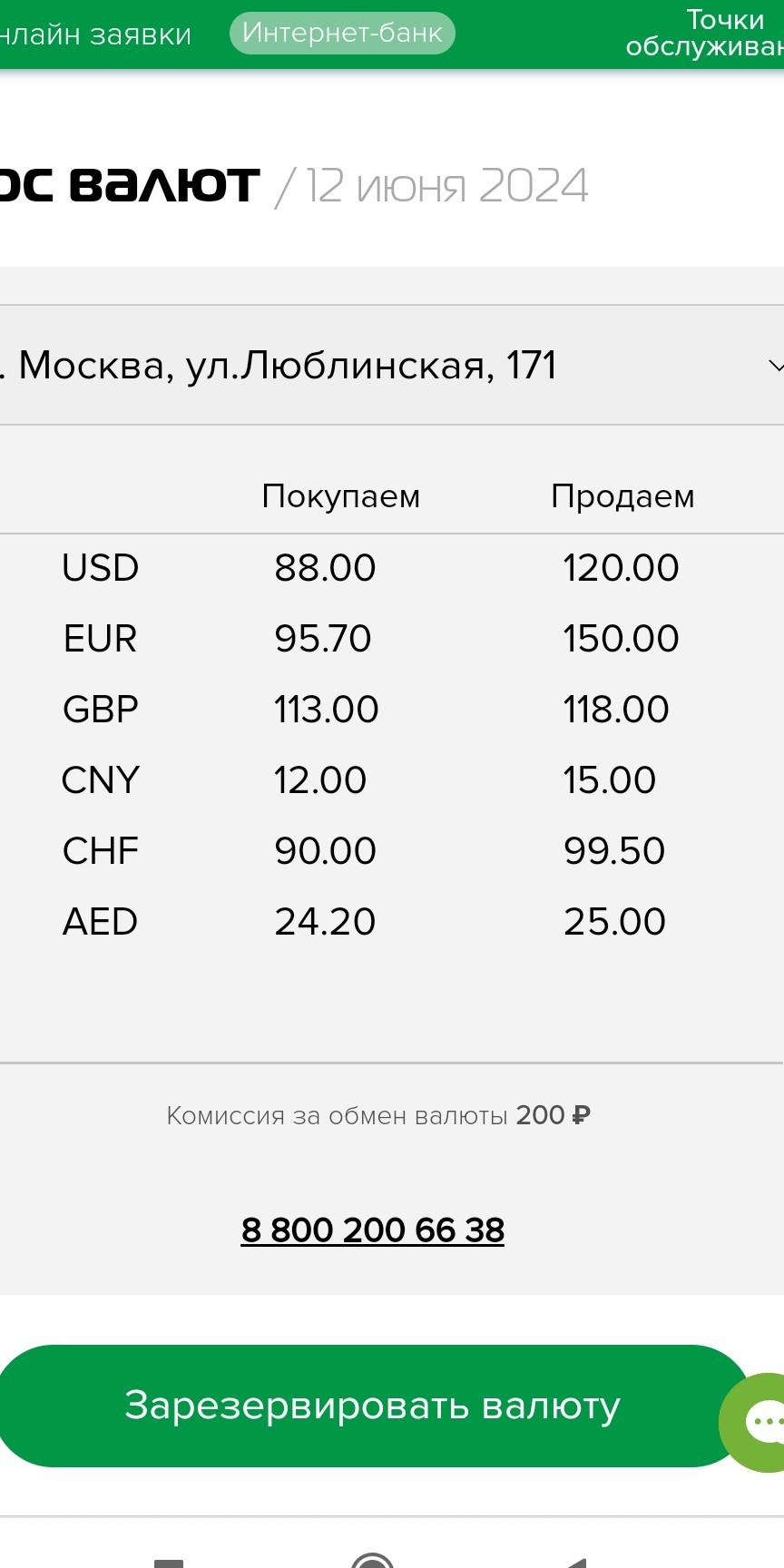
Task: Click the Продаем column header
Action: click(x=622, y=496)
